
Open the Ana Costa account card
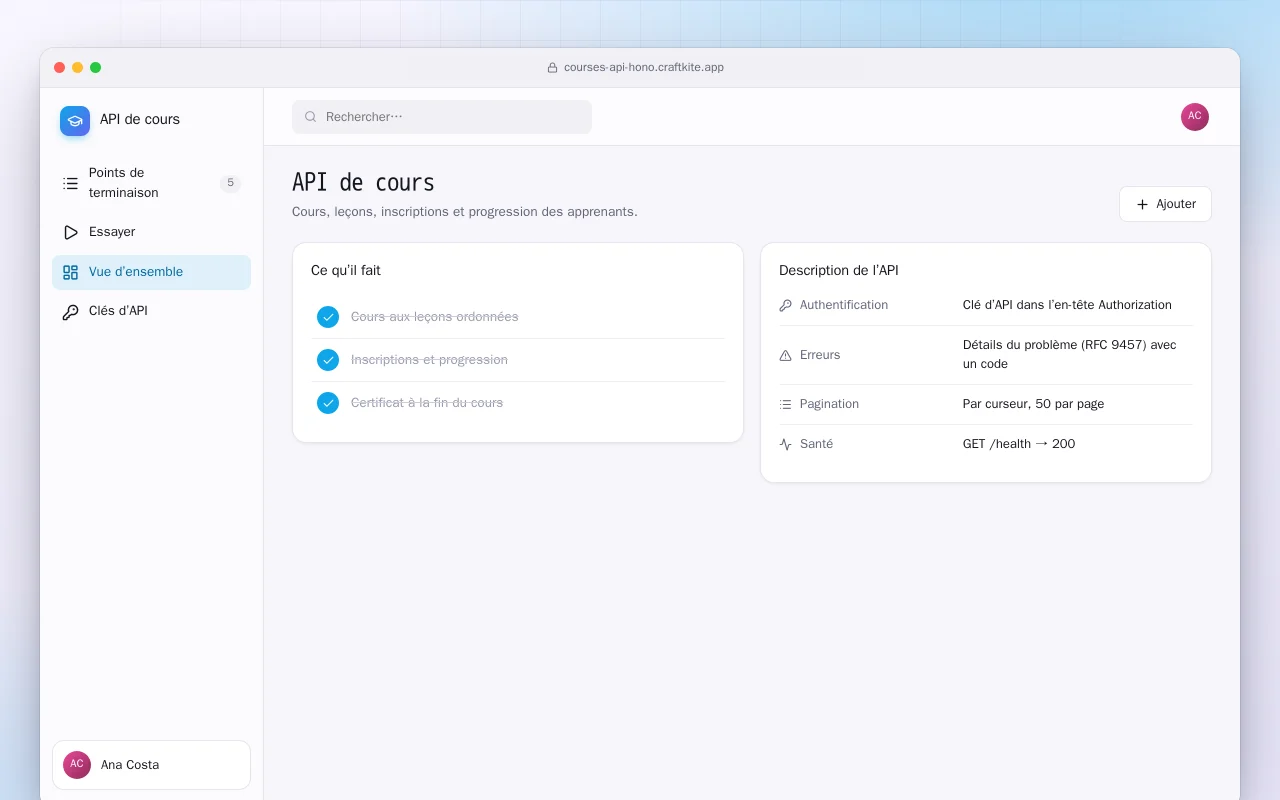click(151, 765)
